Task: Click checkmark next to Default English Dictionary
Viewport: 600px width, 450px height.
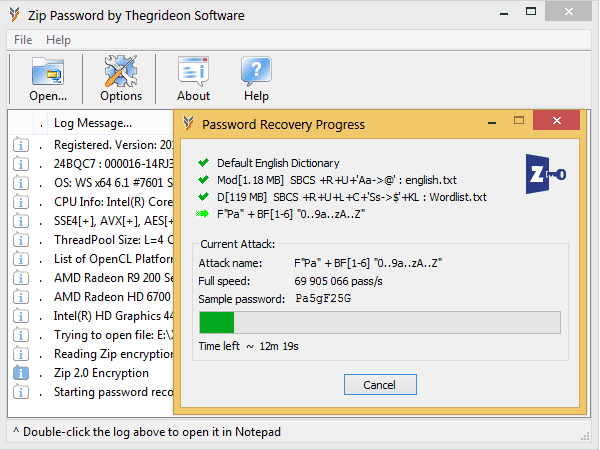Action: tap(203, 163)
